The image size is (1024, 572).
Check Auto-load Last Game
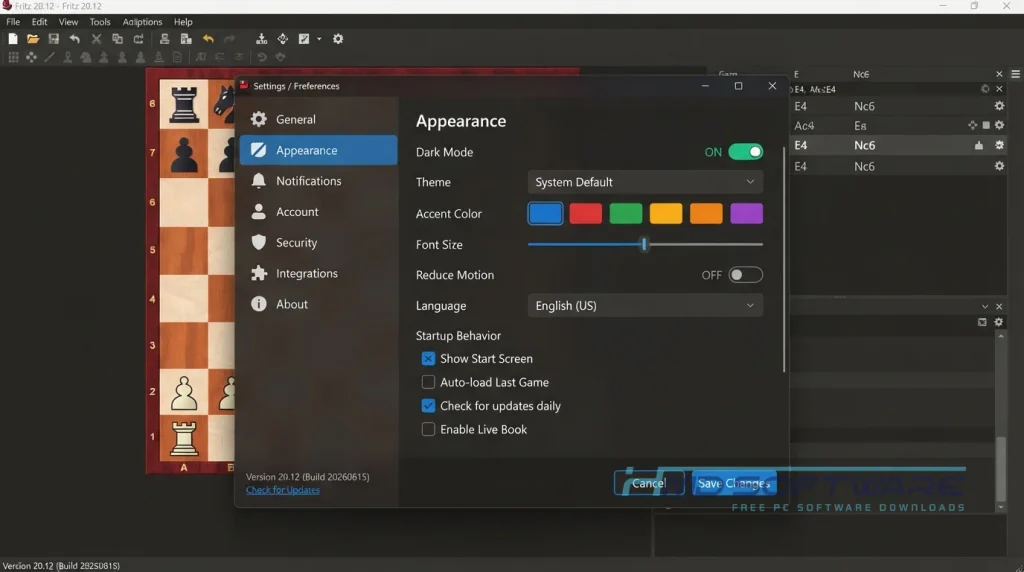click(428, 382)
